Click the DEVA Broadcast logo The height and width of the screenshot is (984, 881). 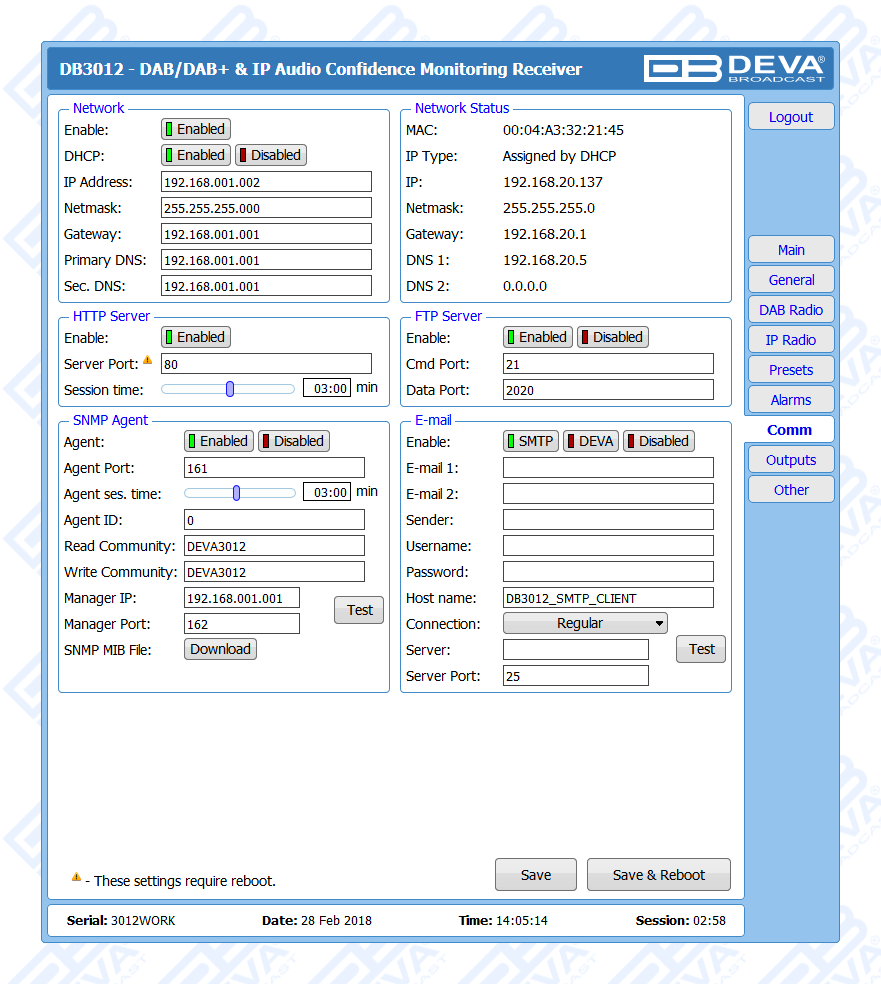734,68
